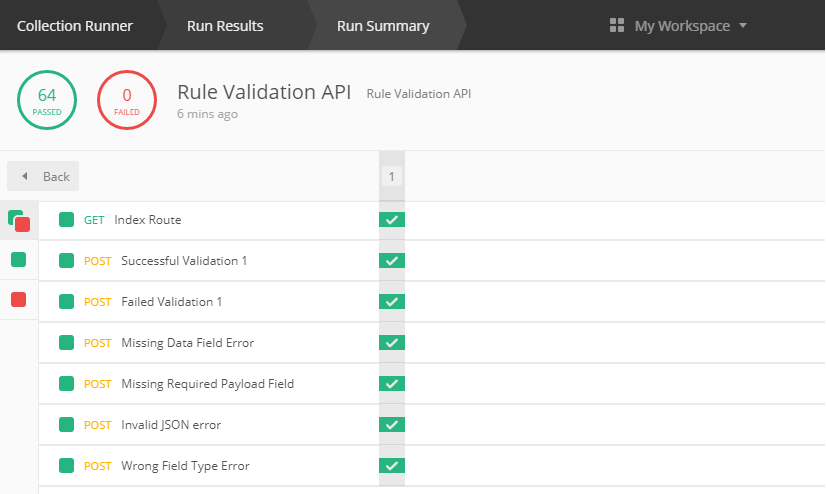Click the 64 passed green circle
This screenshot has height=494, width=826.
(47, 100)
